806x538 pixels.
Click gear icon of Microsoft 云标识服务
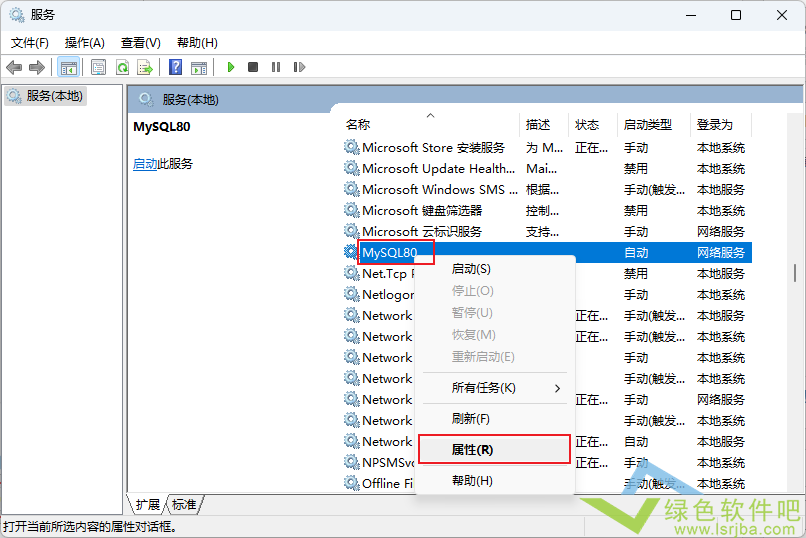(352, 231)
